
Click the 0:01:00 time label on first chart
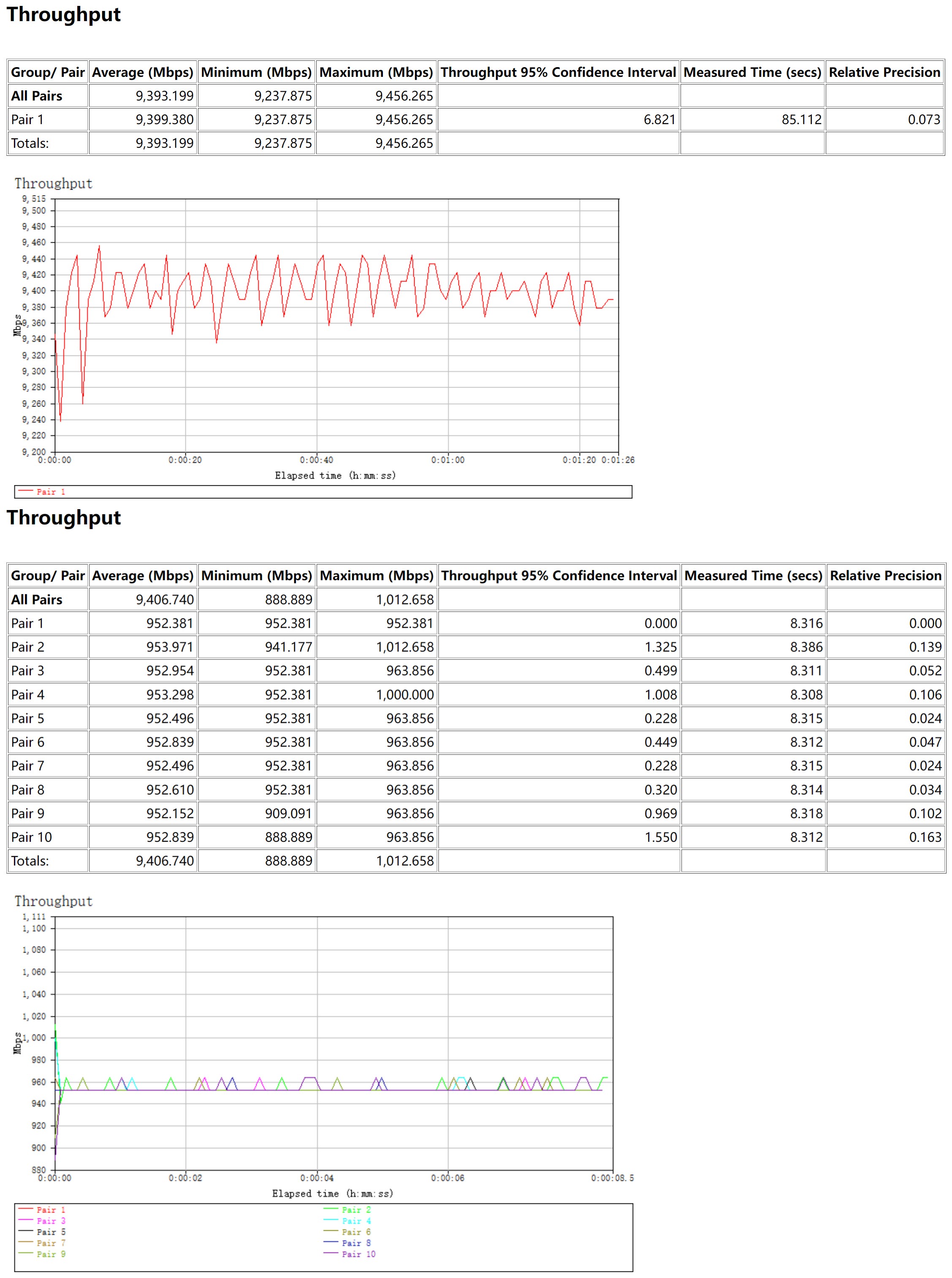448,460
